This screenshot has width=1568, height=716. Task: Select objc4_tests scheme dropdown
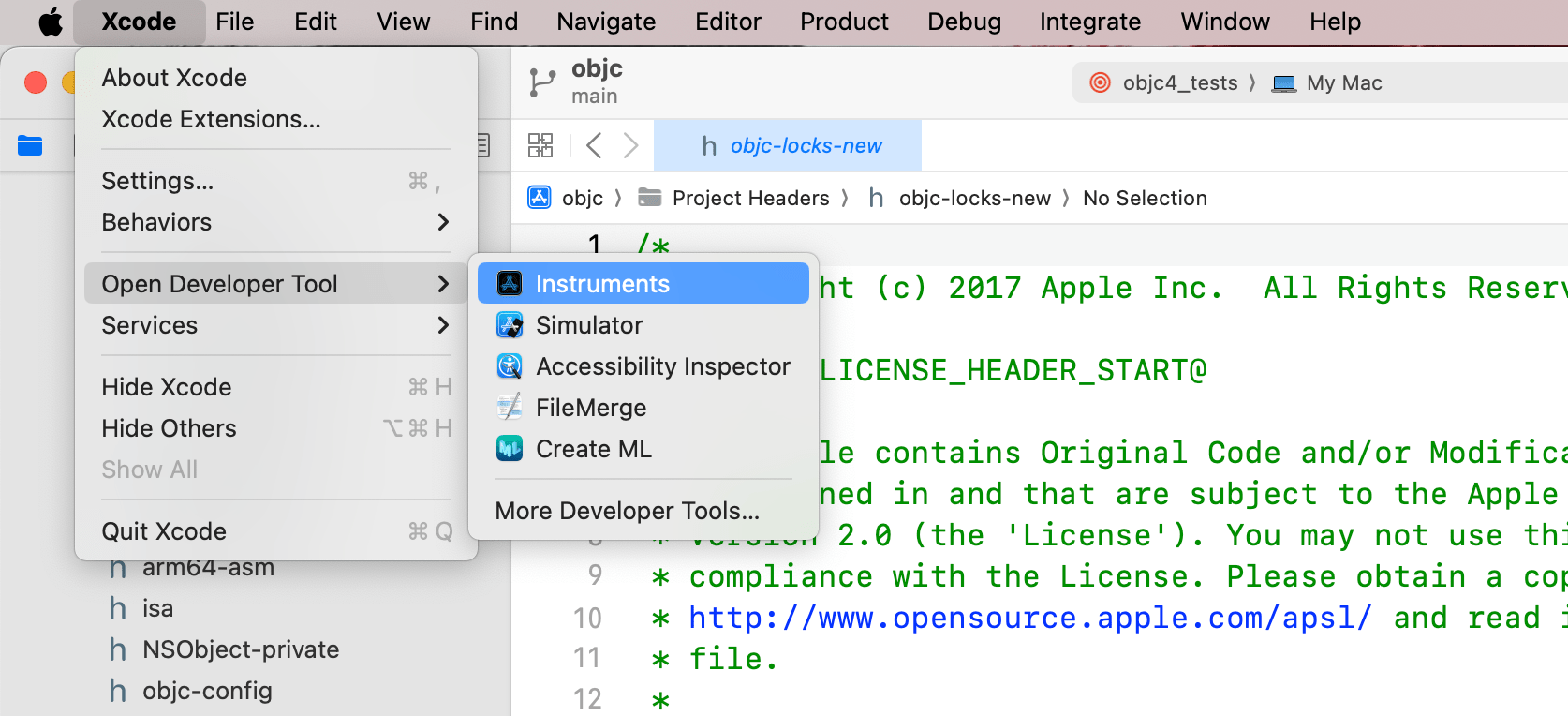click(1180, 83)
